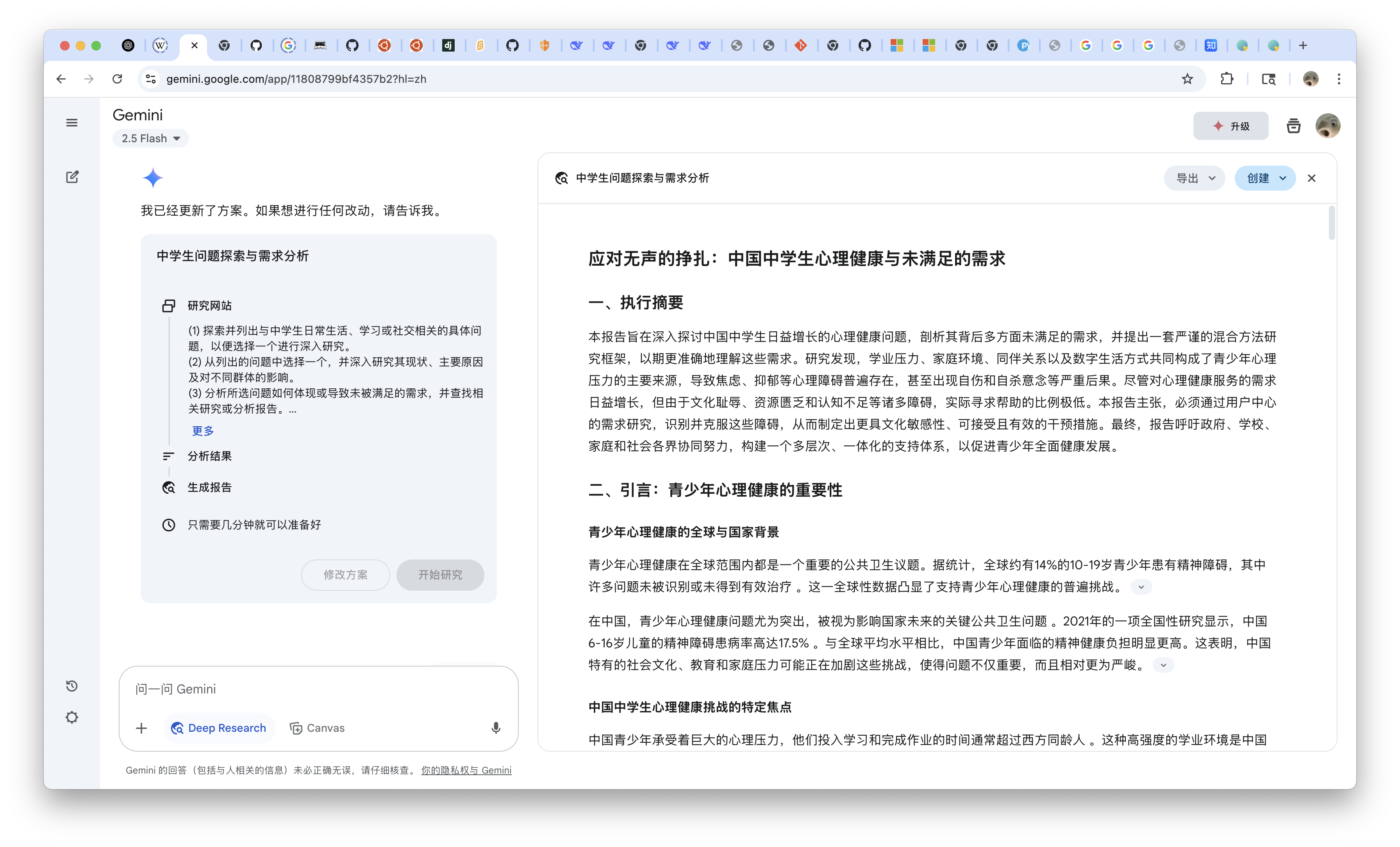Open Chrome profile avatar in toolbar
The image size is (1400, 847).
1311,79
